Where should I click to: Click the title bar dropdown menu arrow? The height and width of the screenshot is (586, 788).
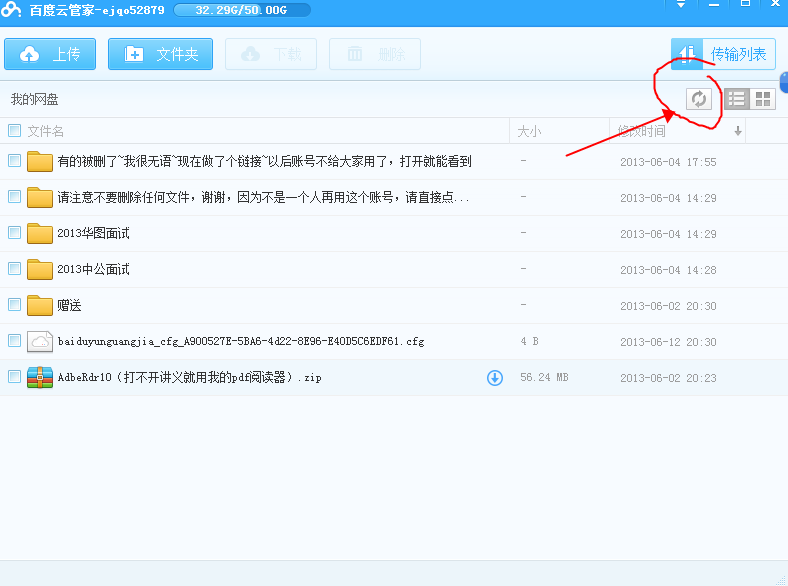click(x=681, y=5)
